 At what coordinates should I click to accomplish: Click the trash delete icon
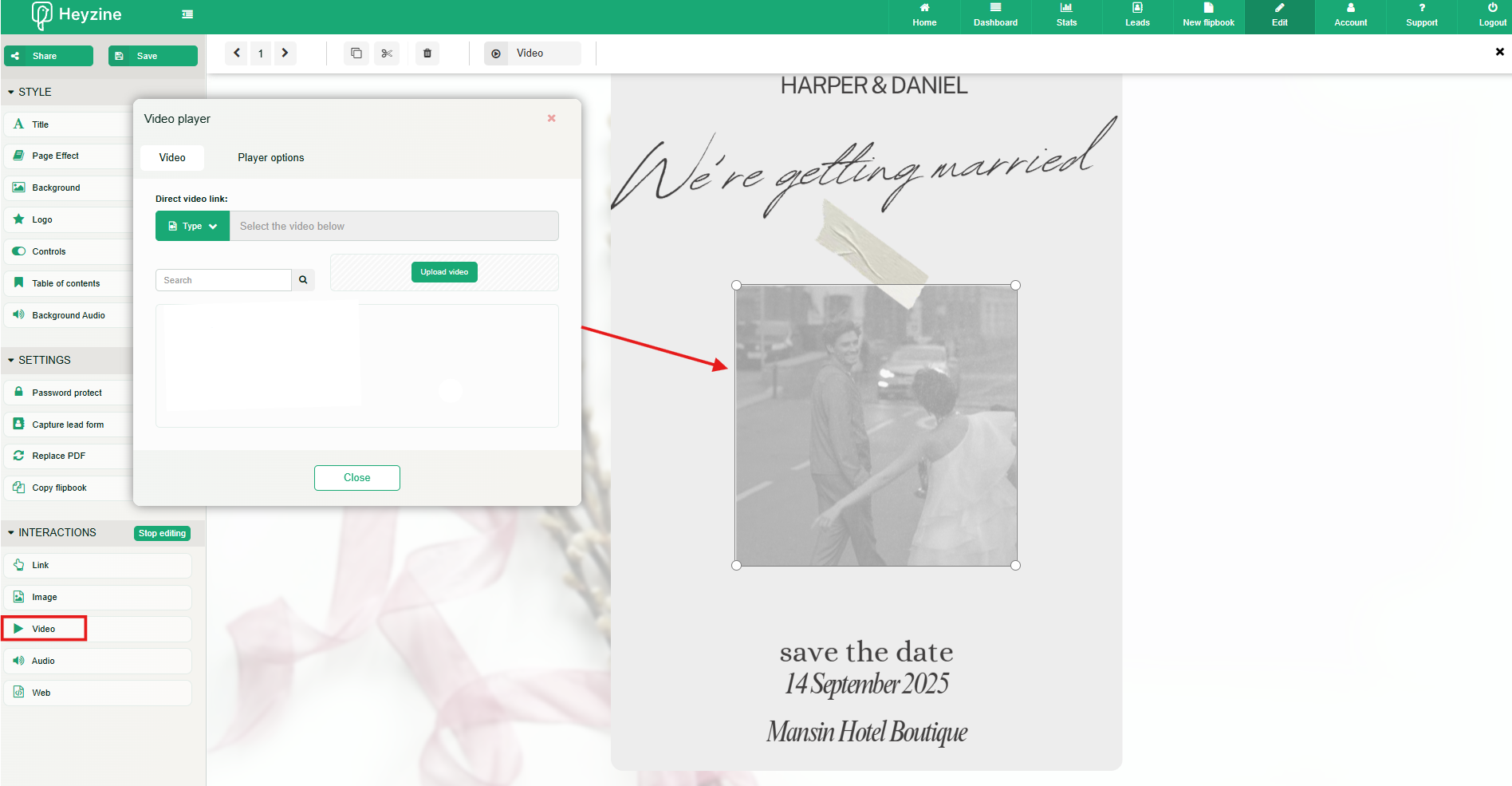click(427, 53)
